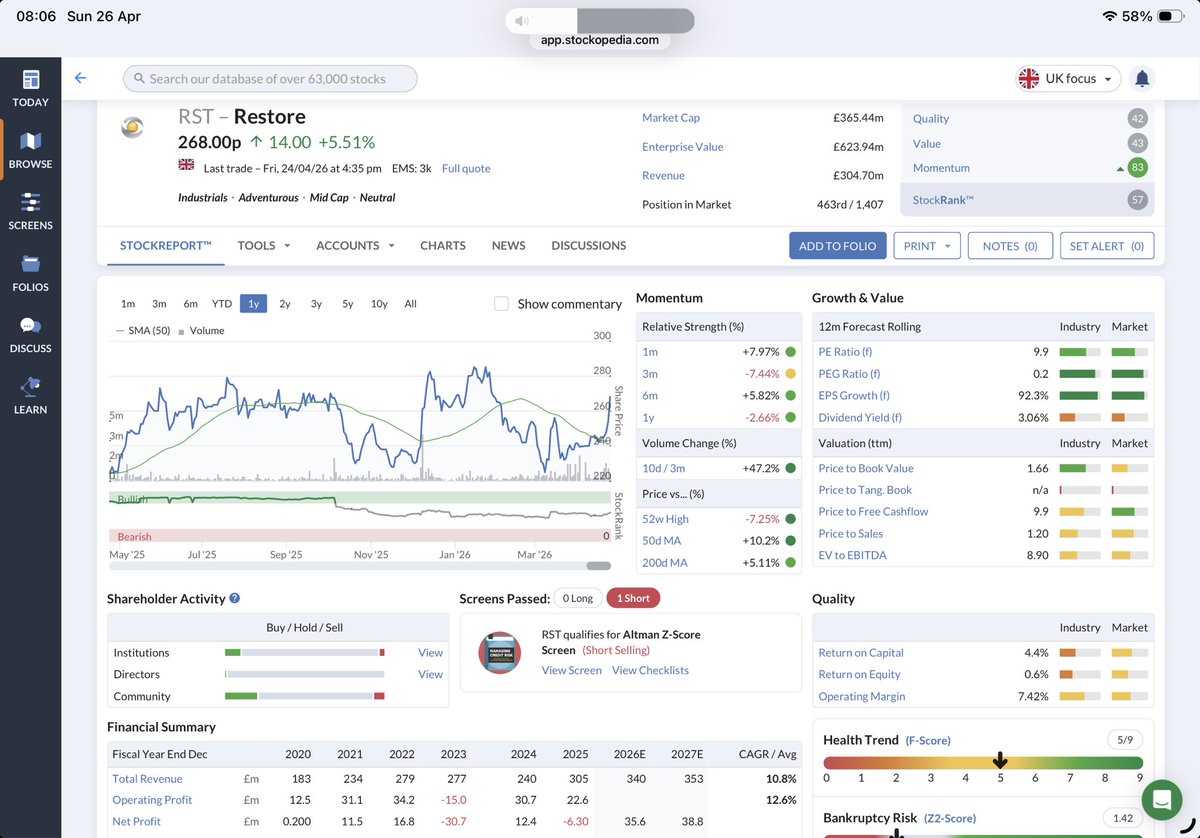Toggle the 0 Long screens pill
The height and width of the screenshot is (838, 1200).
click(x=578, y=598)
